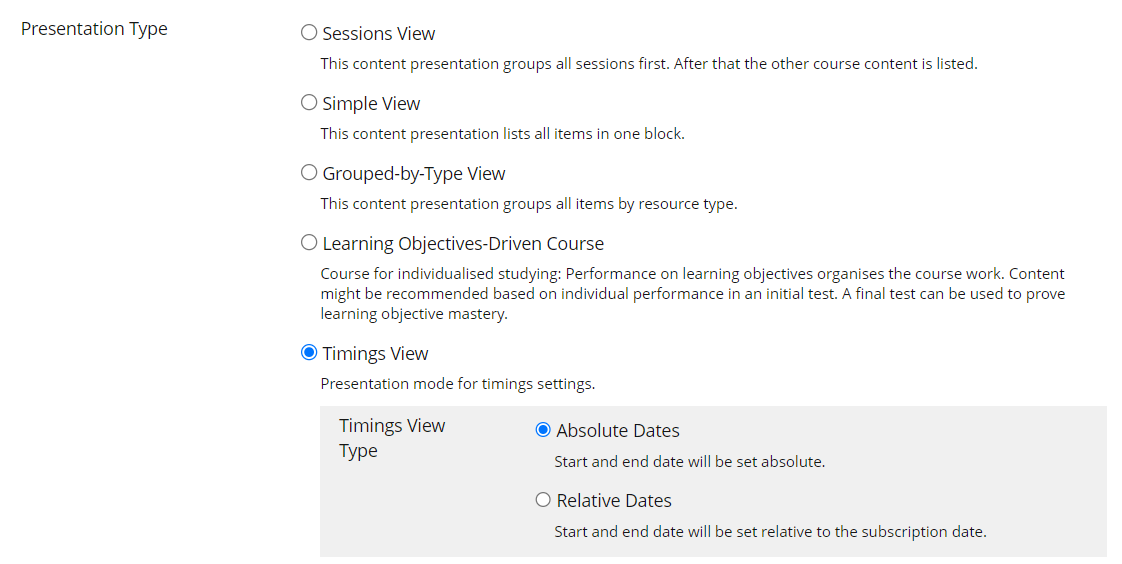Click the "Simple View" label text
The image size is (1122, 564).
(371, 104)
